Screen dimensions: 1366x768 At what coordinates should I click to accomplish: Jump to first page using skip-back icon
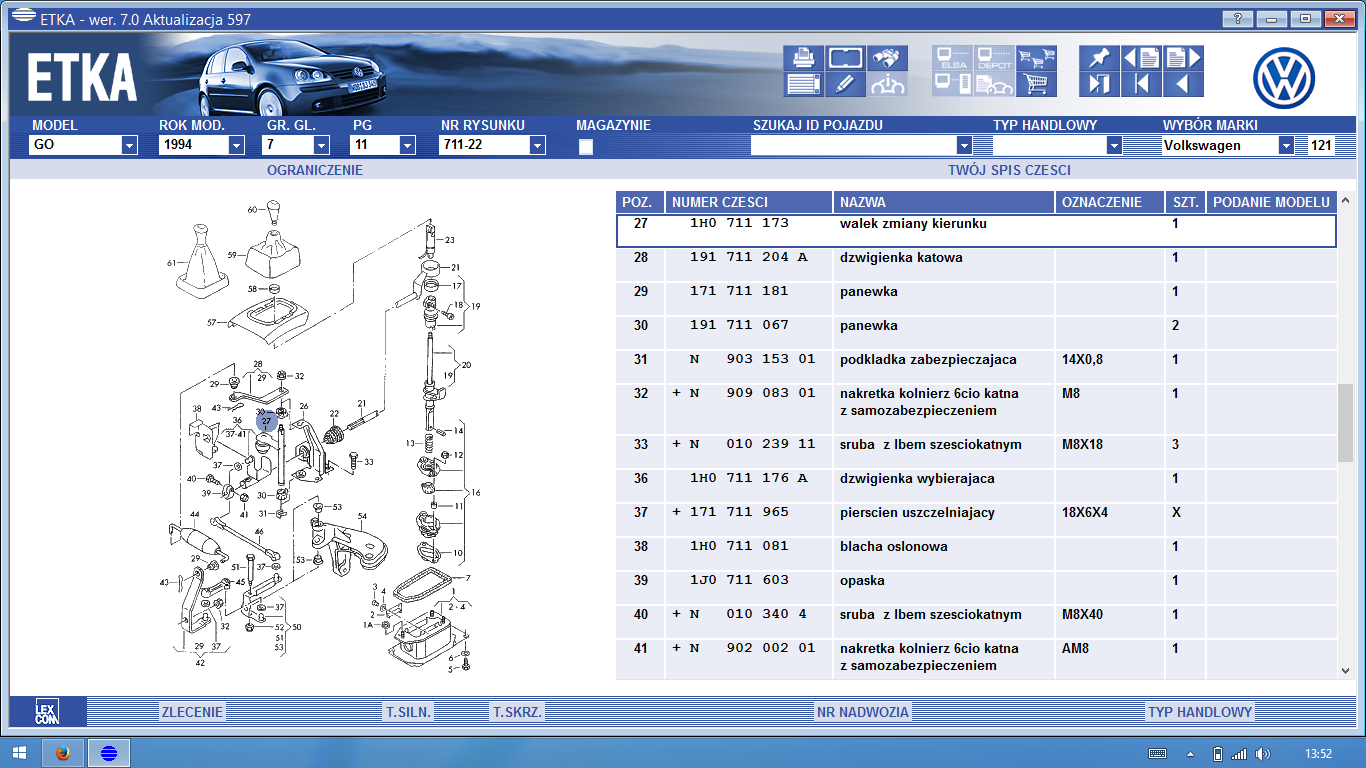pos(1140,84)
